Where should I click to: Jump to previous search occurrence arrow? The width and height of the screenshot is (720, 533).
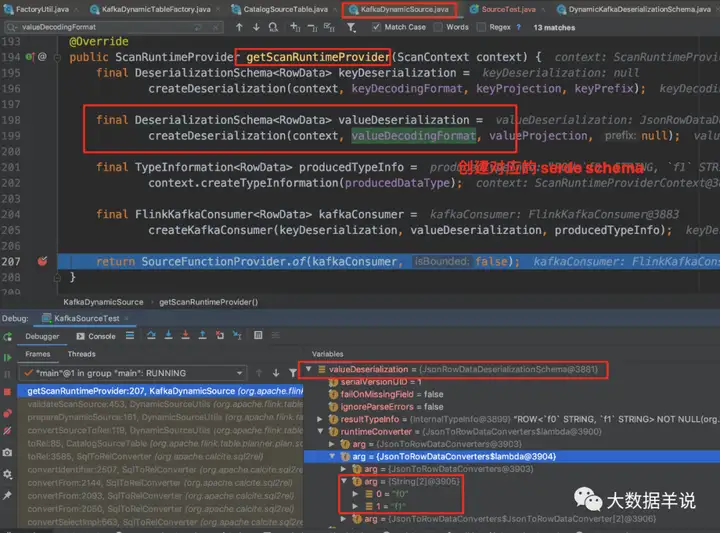[240, 28]
